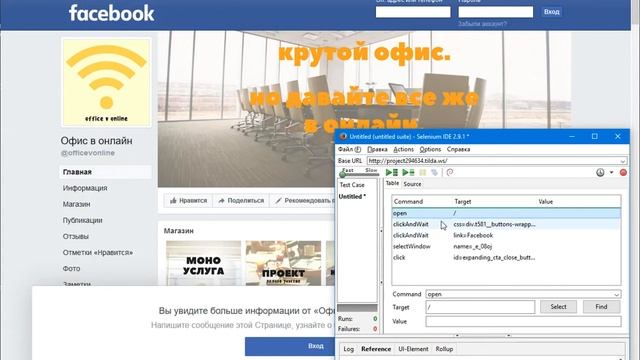640x360 pixels.
Task: Open Отметки «Нравится» in sidebar
Action: [98, 253]
